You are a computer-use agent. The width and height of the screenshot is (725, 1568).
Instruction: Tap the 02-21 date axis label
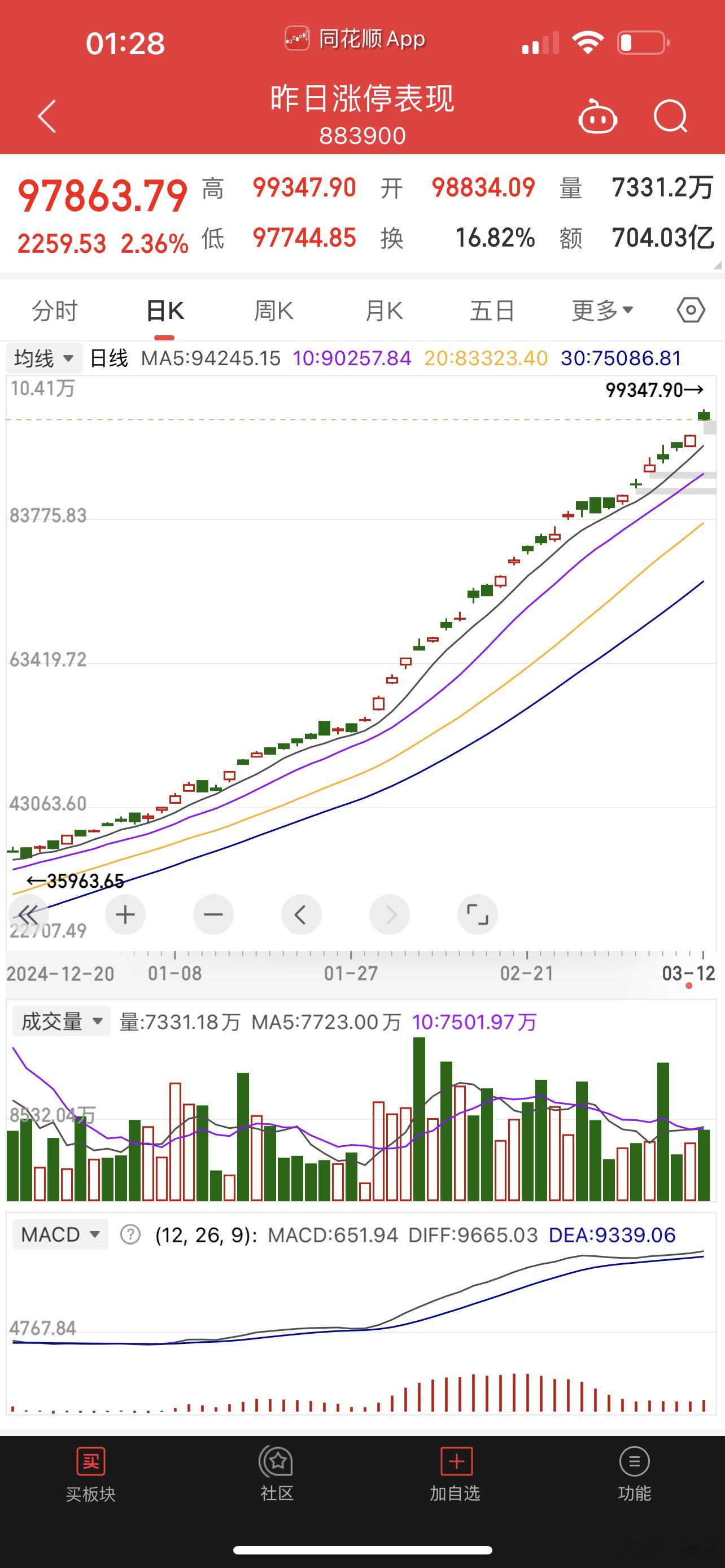tap(527, 973)
